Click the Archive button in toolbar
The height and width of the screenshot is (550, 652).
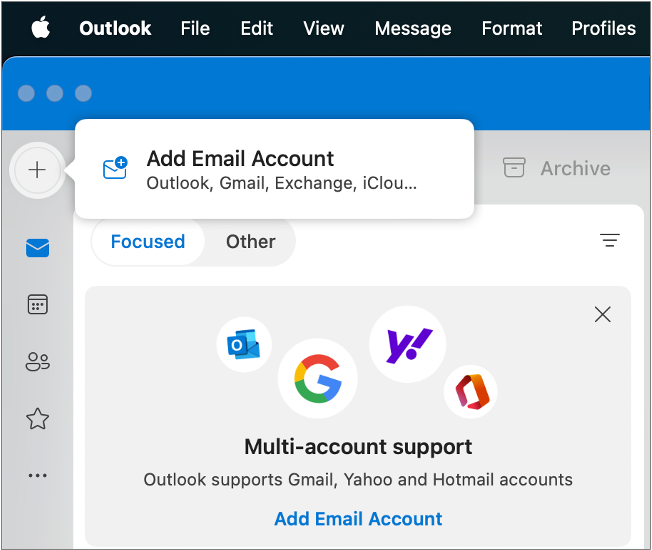pyautogui.click(x=556, y=168)
